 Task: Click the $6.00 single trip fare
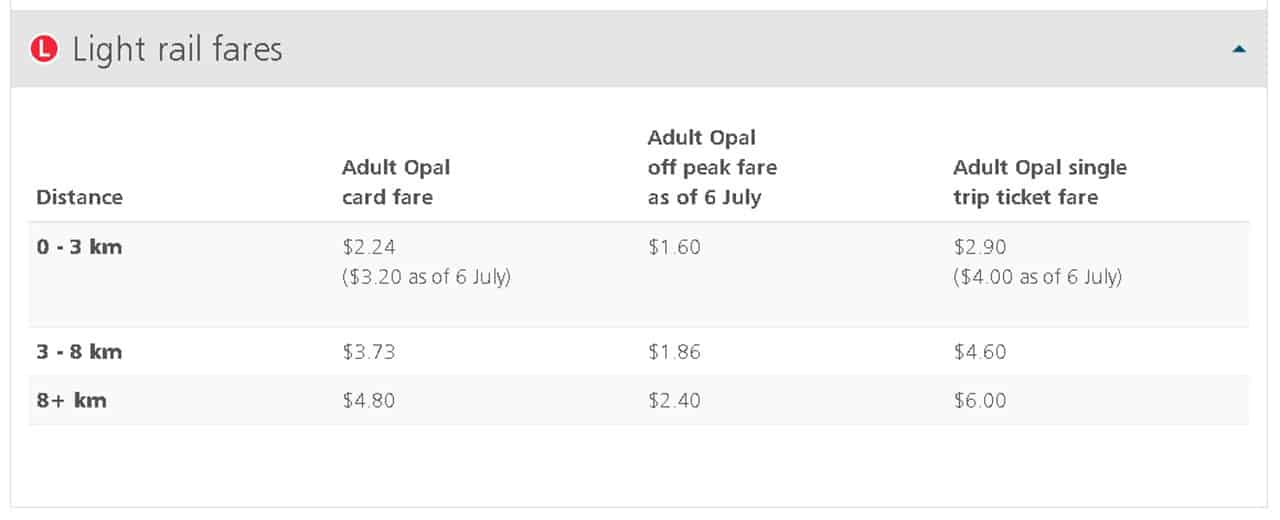[x=980, y=400]
